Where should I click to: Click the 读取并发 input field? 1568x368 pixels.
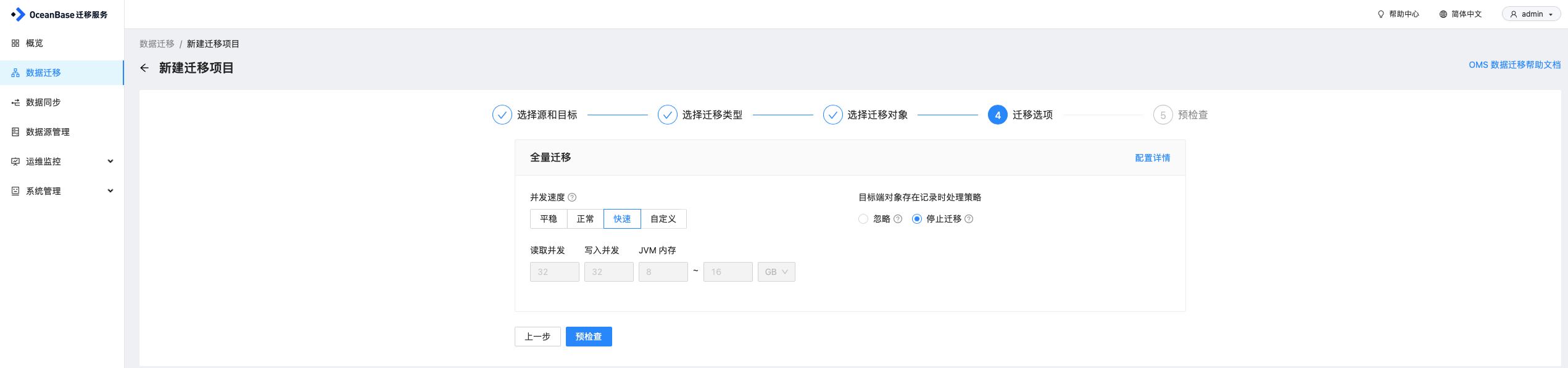555,272
